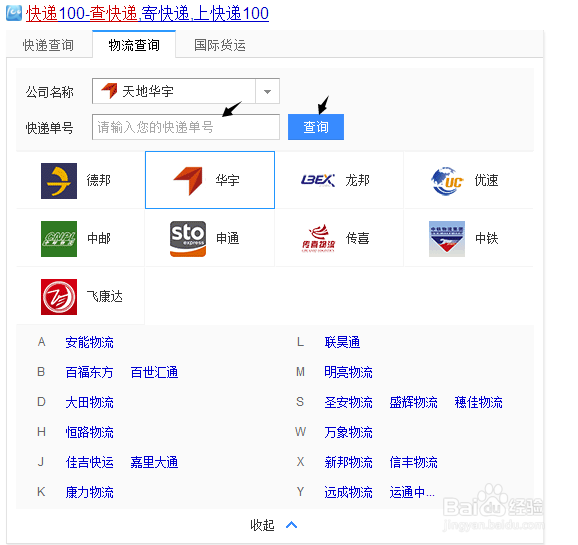Pick the 申通 sto express logo

[188, 239]
